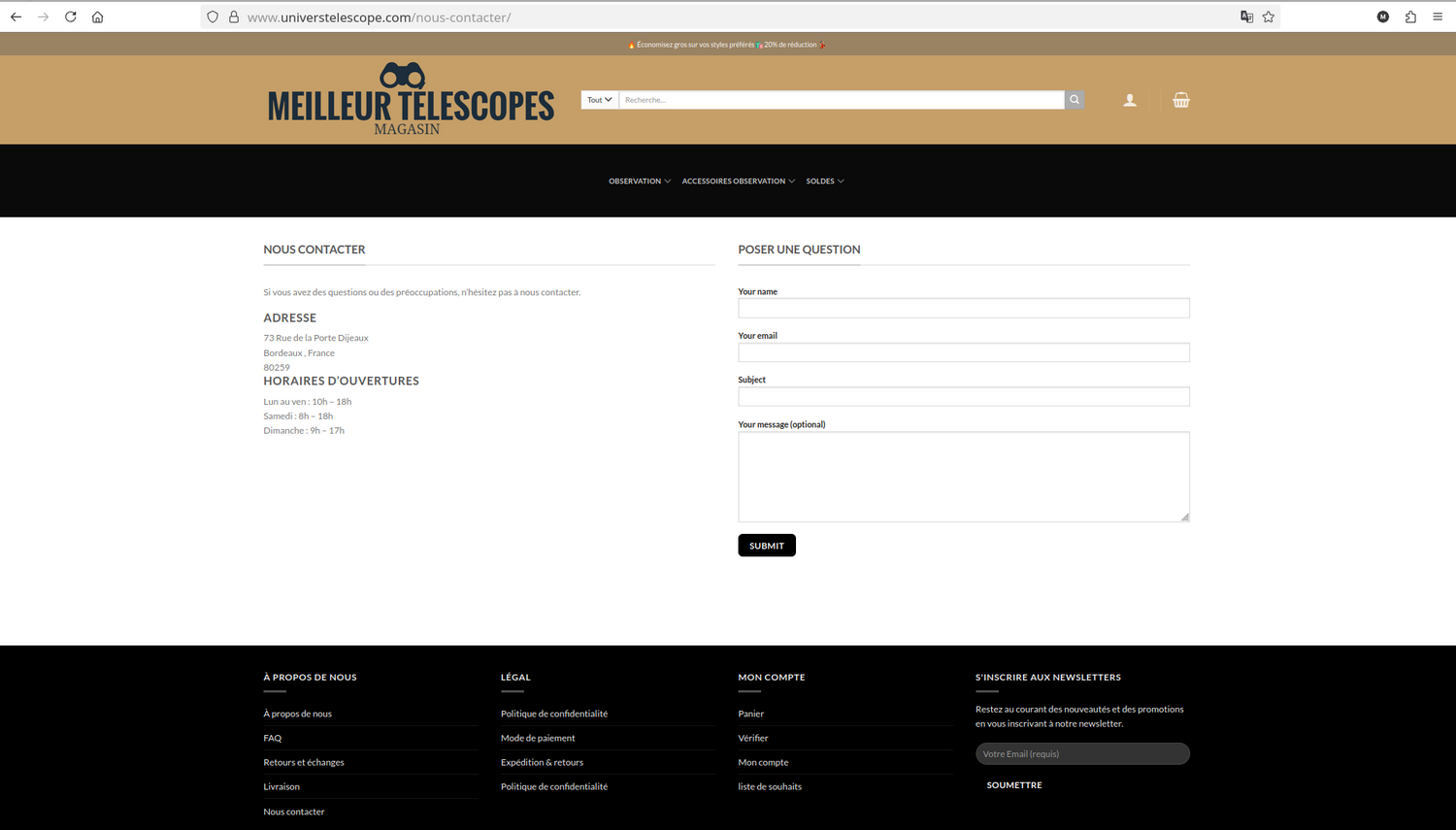Open the 'Tout' search category dropdown
Viewport: 1456px width, 830px height.
pos(599,99)
